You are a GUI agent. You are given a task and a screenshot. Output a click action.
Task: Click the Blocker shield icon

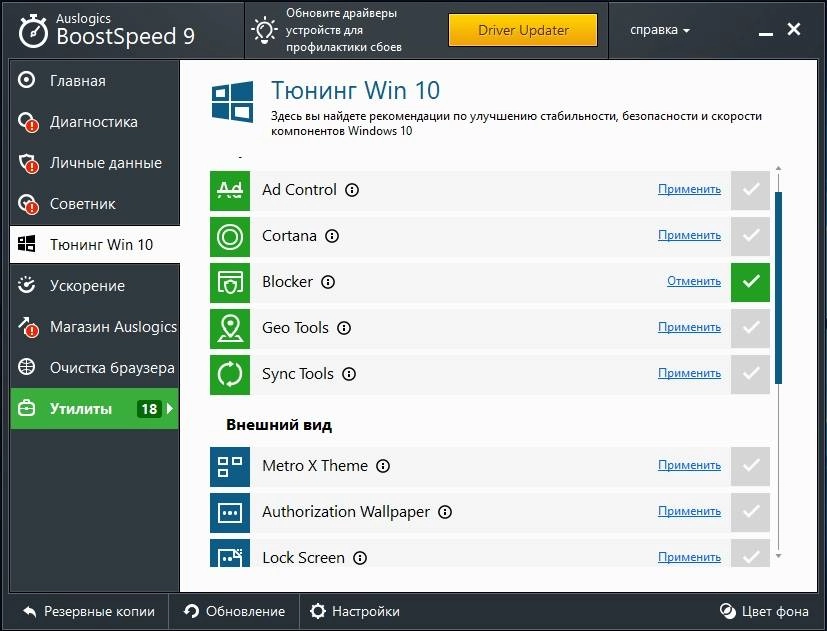pyautogui.click(x=229, y=282)
